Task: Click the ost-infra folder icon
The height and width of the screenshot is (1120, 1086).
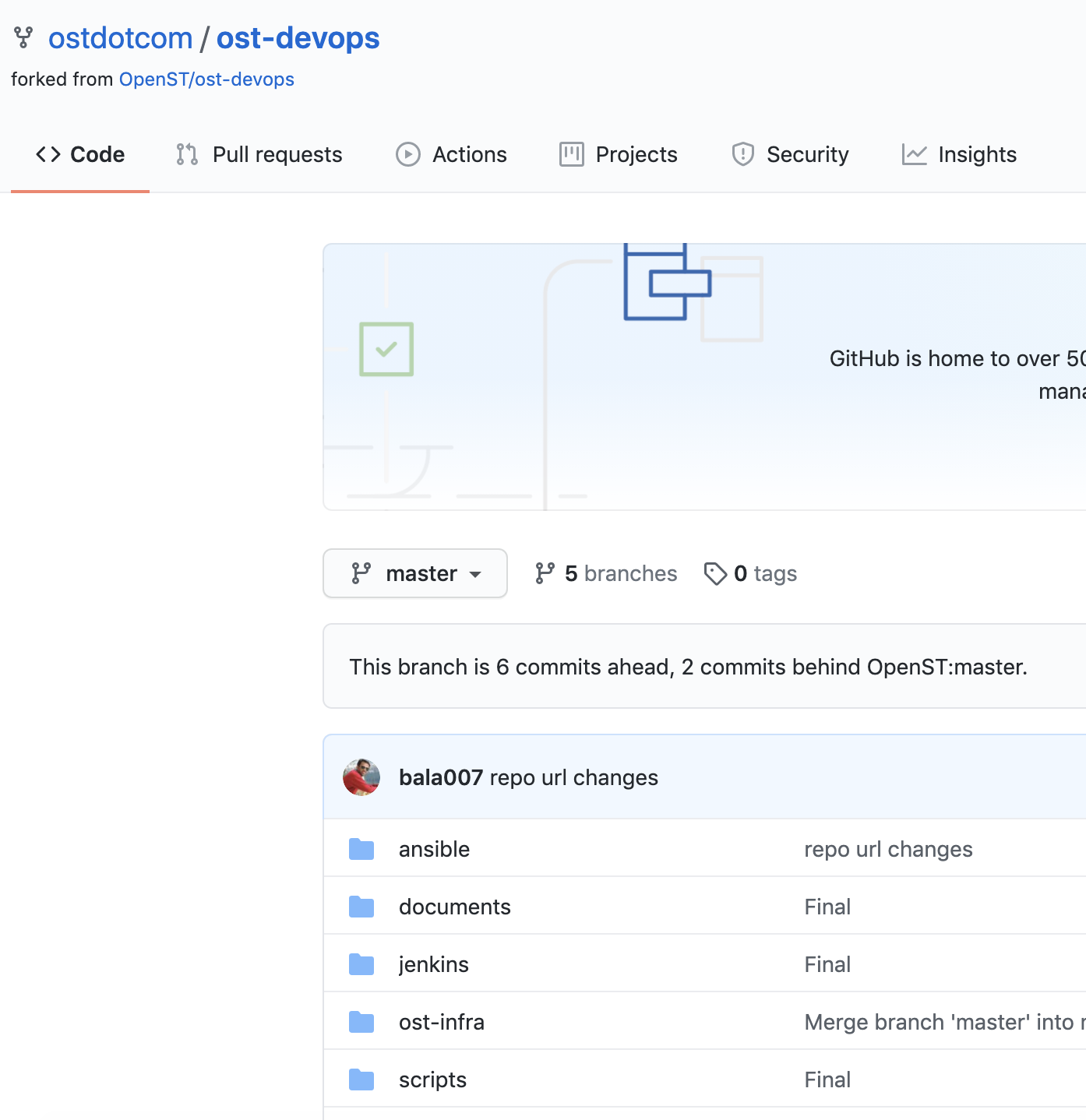Action: 361,1022
